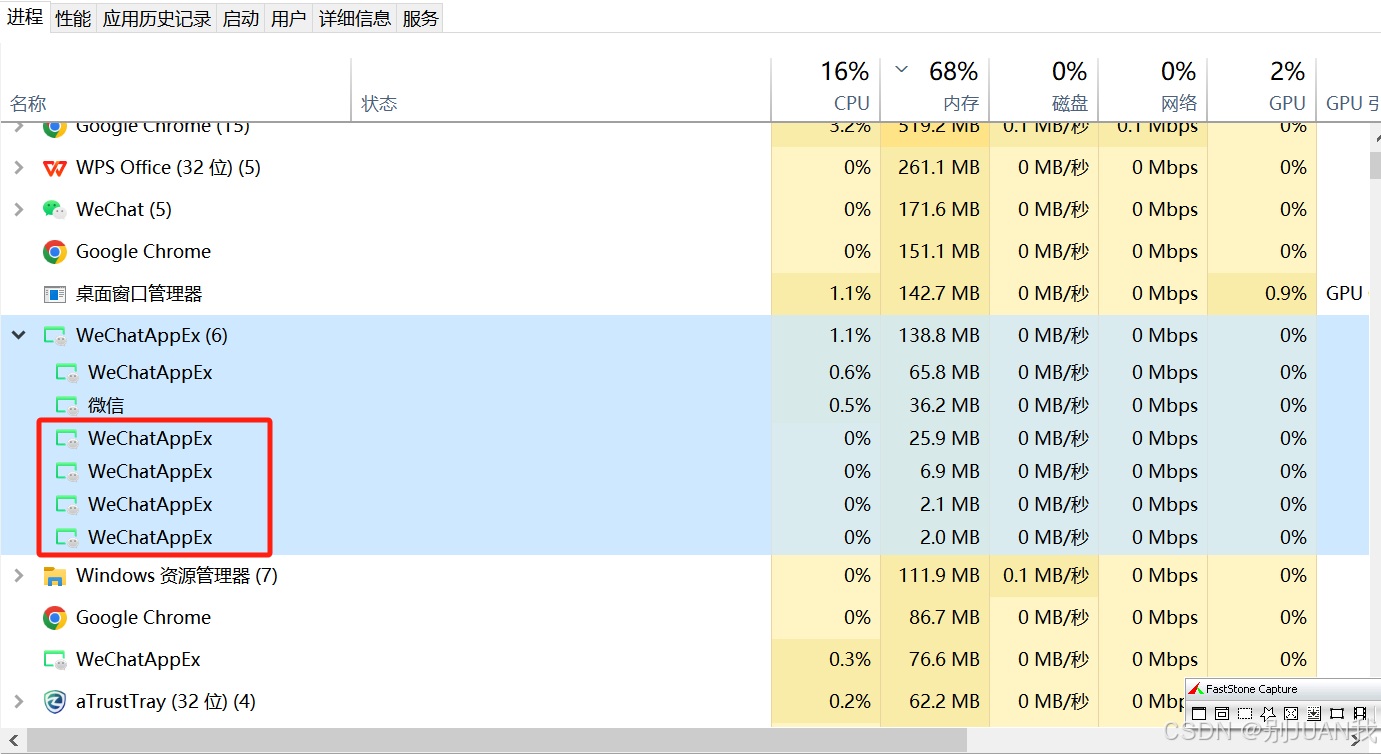Click the horizontal scrollbar thumb
Viewport: 1381px width, 754px height.
pos(497,740)
